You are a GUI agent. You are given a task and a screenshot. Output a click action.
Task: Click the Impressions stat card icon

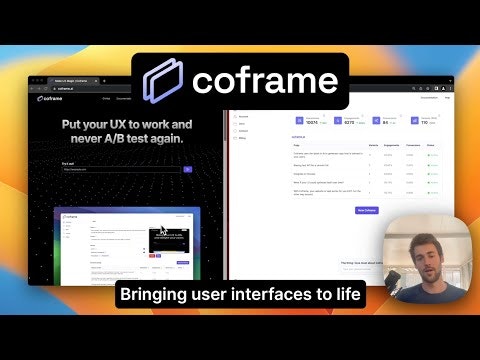299,120
